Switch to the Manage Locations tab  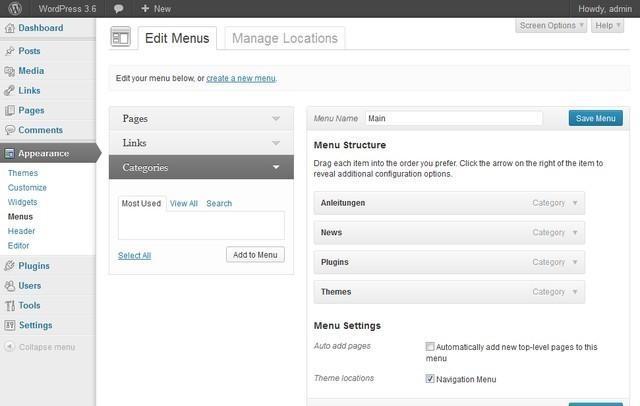coord(285,38)
